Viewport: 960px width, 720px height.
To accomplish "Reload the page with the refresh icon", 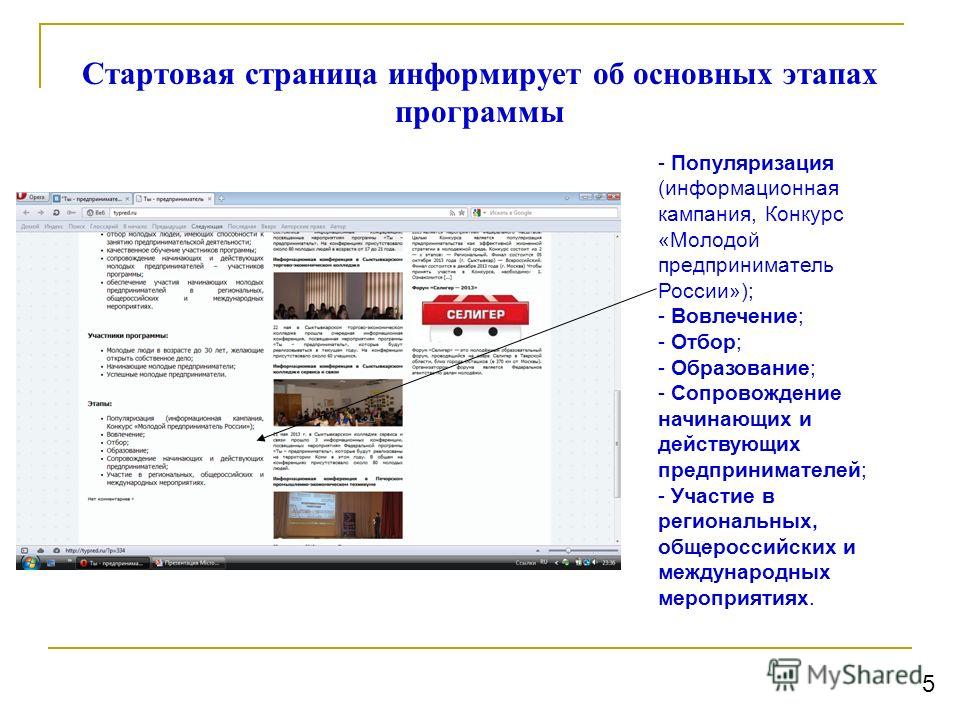I will [x=56, y=213].
